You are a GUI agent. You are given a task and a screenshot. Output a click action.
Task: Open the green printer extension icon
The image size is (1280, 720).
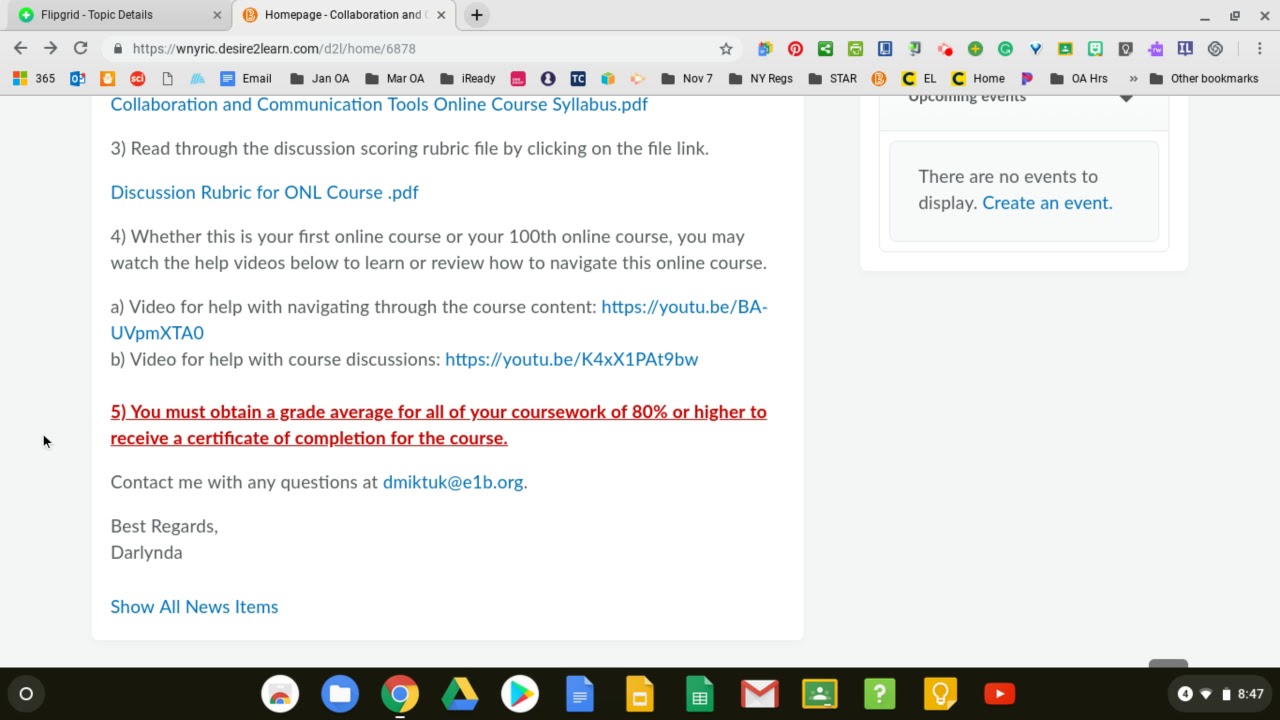(855, 48)
